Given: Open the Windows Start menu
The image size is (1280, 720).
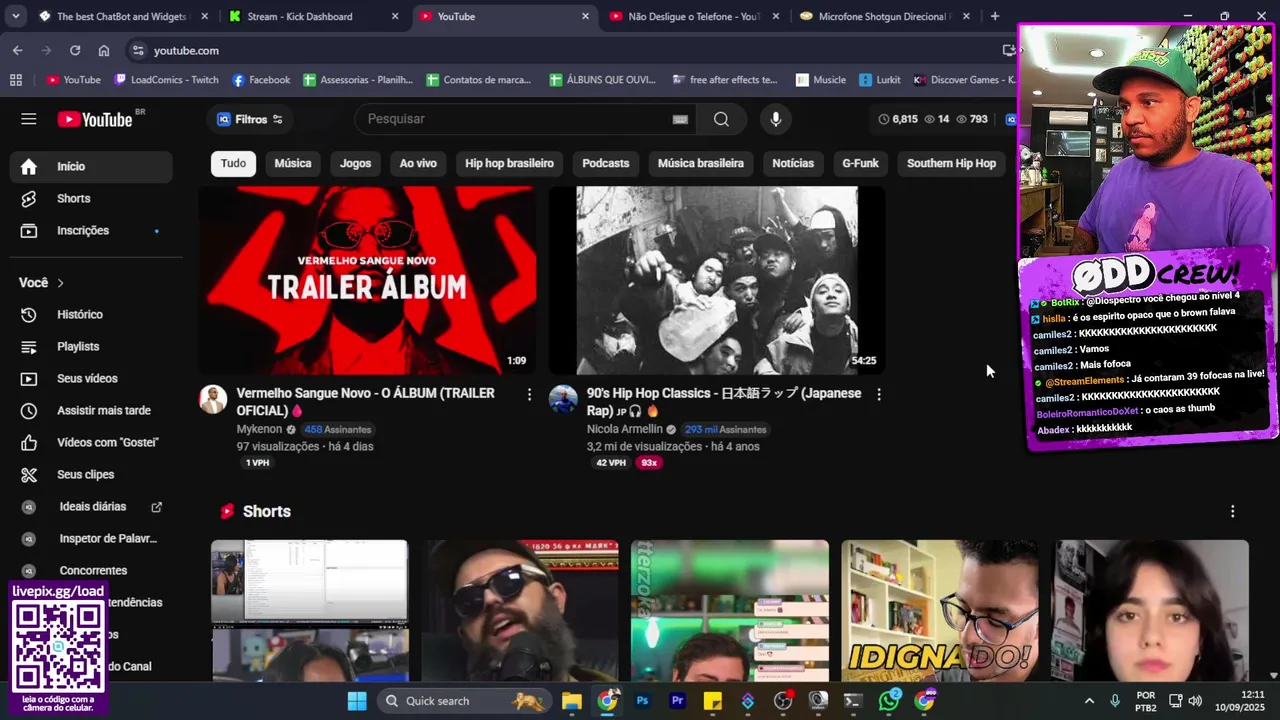Looking at the screenshot, I should point(357,701).
